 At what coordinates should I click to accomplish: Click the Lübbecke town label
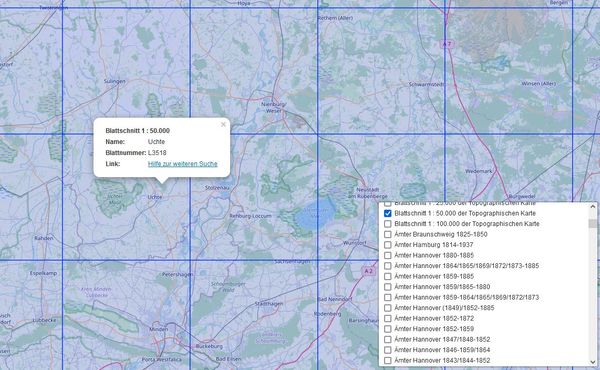pyautogui.click(x=44, y=320)
